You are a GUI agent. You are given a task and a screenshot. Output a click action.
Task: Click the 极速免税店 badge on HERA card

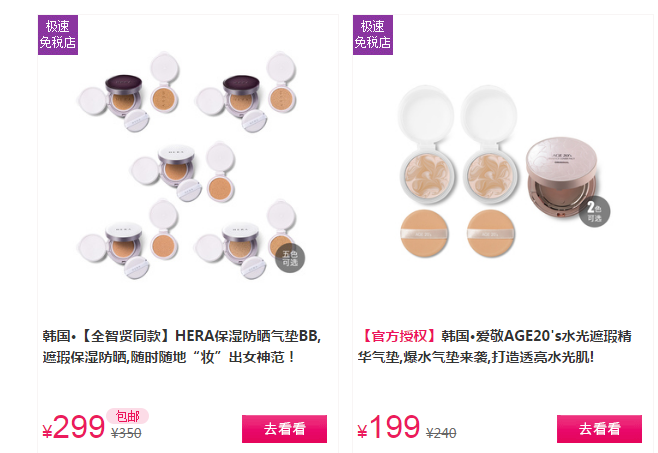pos(58,35)
